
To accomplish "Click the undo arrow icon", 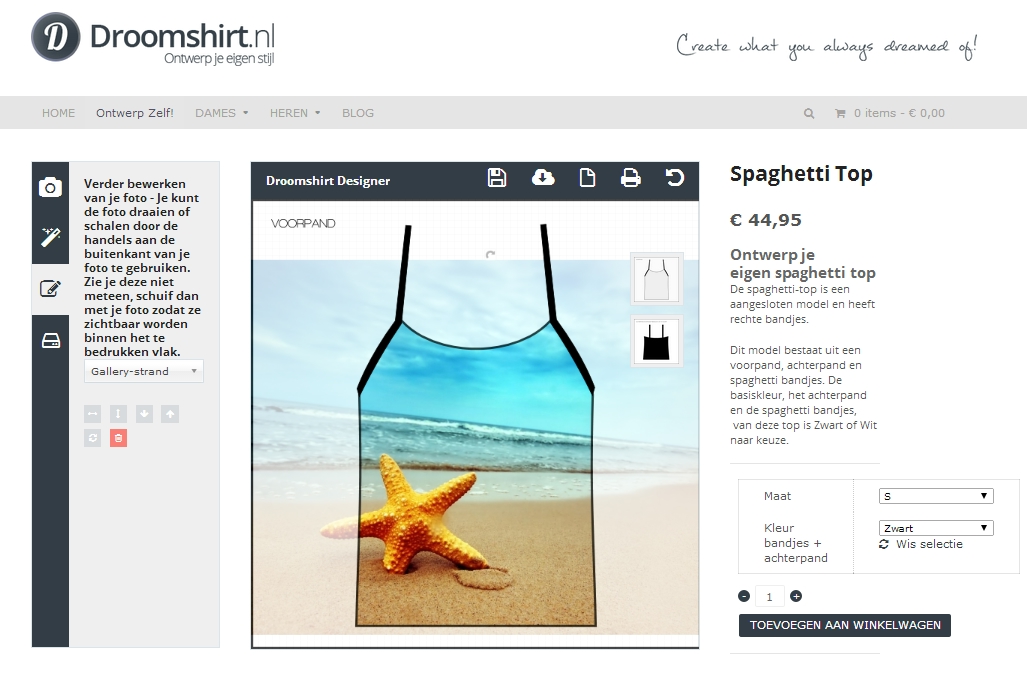I will point(675,178).
